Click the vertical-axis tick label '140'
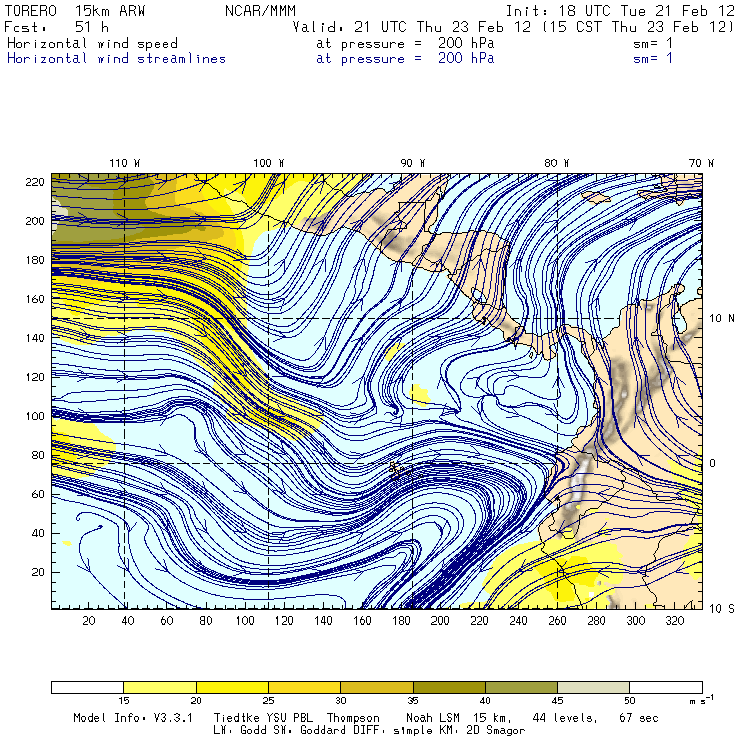 [x=35, y=338]
